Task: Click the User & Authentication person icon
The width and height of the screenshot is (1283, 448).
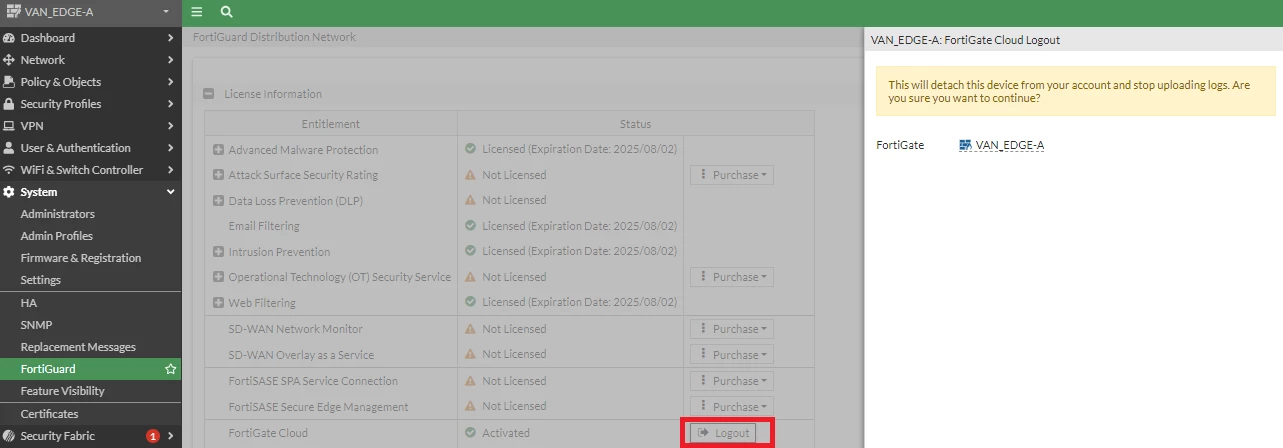Action: point(9,148)
